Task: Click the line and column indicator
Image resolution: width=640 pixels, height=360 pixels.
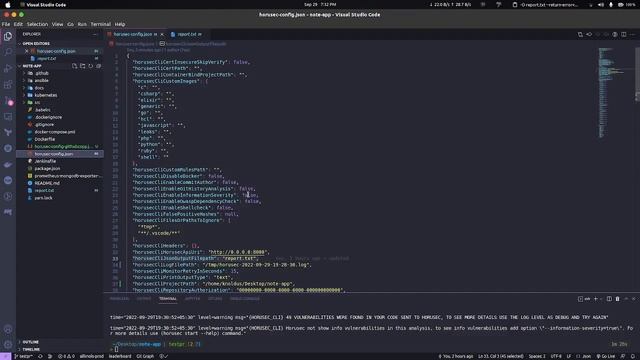Action: 501,356
